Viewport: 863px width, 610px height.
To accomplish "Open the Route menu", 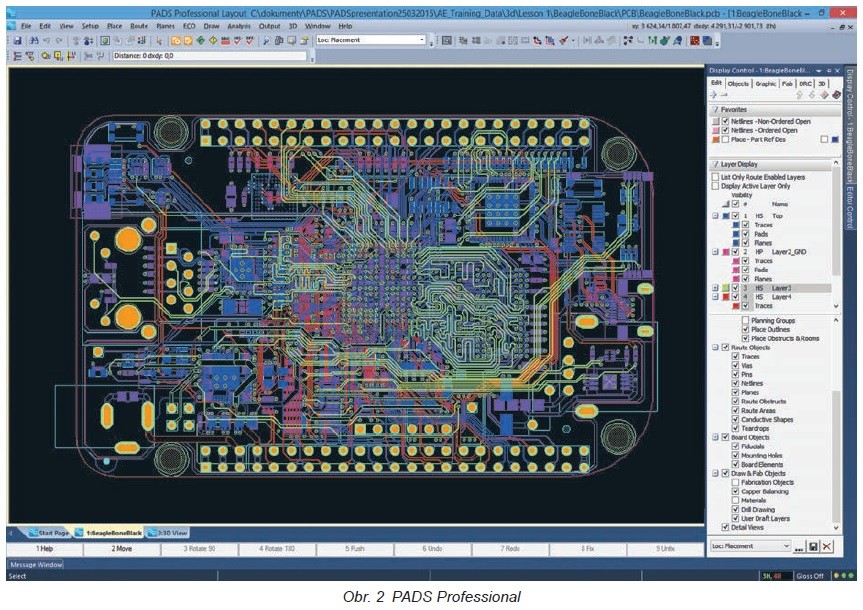I will click(x=138, y=23).
